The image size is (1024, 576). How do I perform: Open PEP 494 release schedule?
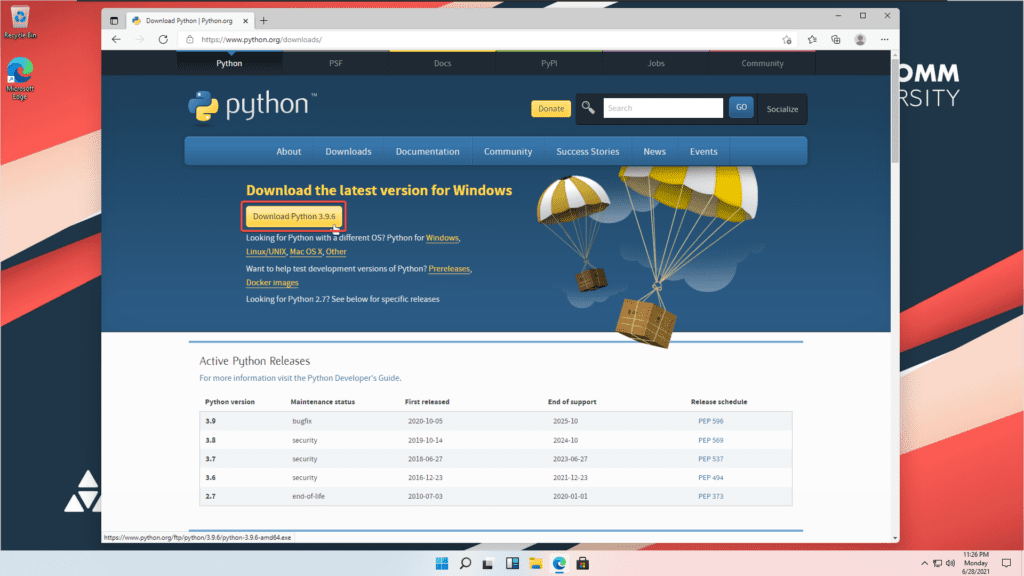[x=711, y=478]
